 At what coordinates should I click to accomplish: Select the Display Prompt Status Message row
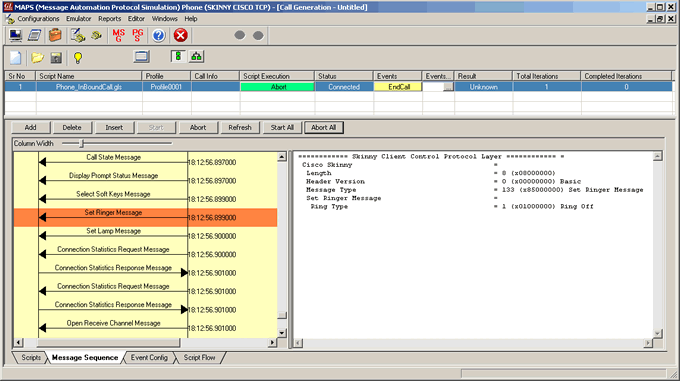click(x=145, y=180)
